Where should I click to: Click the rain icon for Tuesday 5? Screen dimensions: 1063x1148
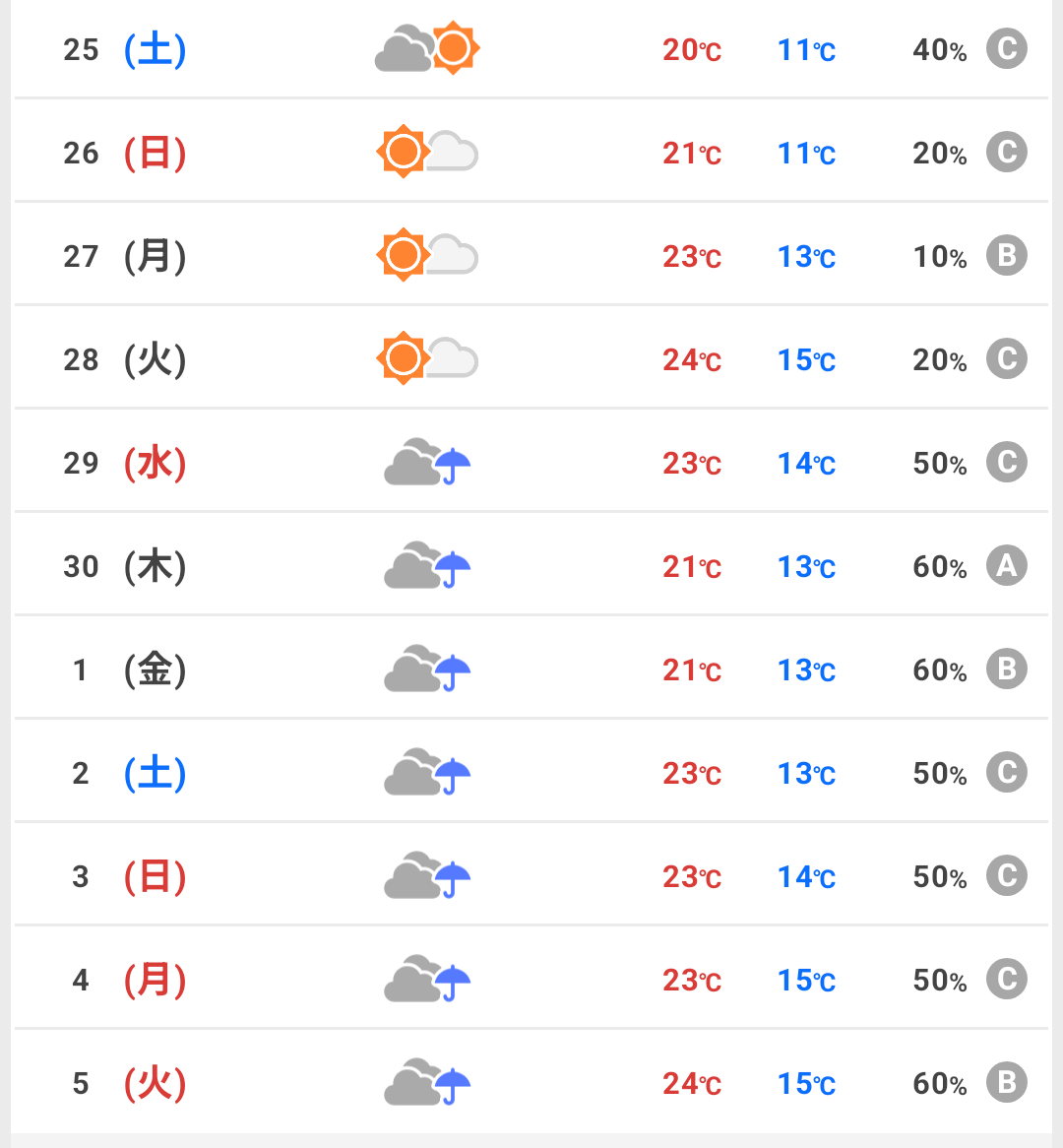pos(427,1083)
